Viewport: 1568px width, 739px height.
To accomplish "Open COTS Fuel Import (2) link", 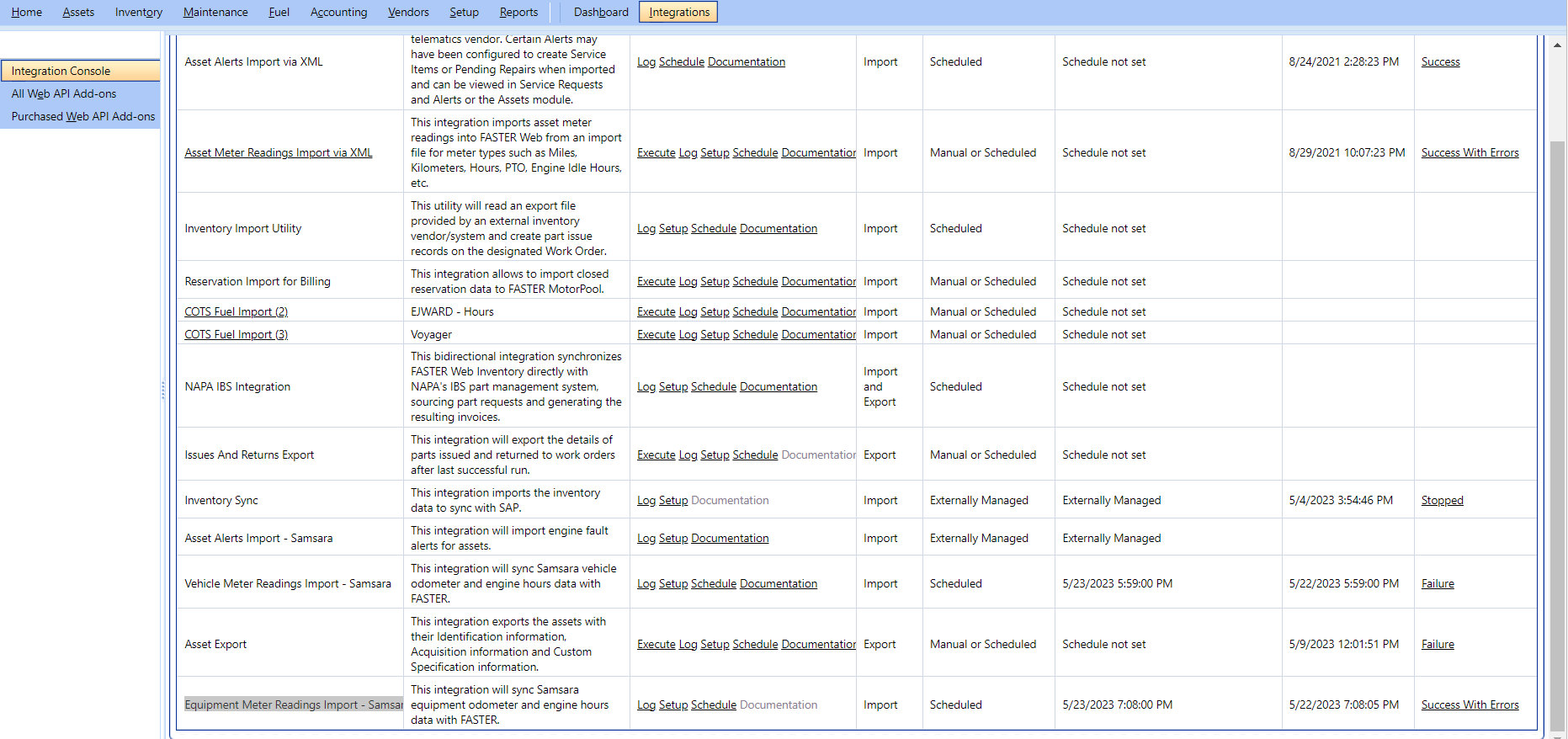I will coord(237,311).
